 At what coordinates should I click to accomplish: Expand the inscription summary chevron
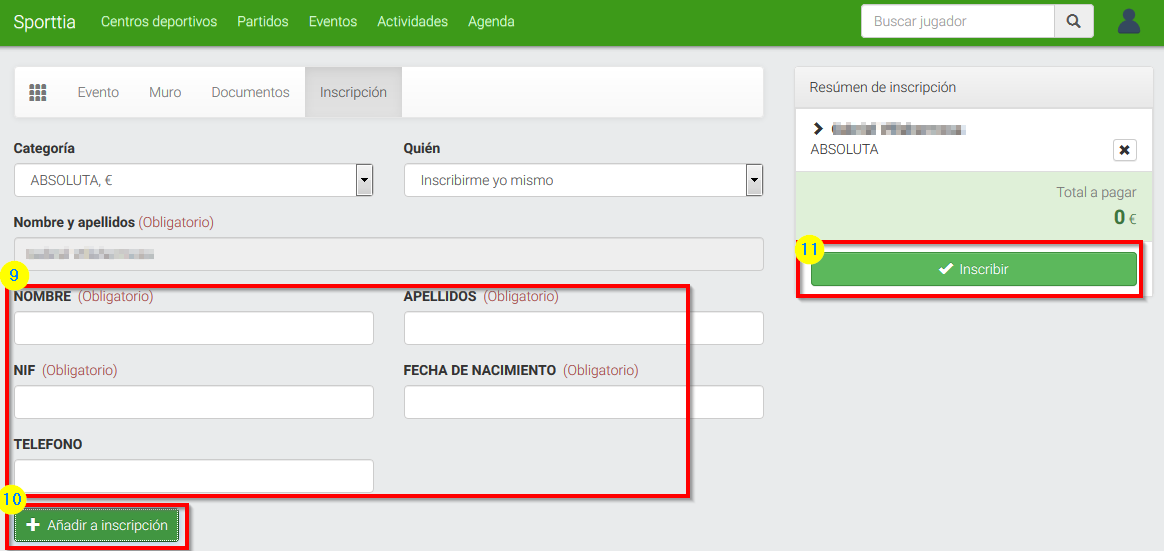coord(818,129)
